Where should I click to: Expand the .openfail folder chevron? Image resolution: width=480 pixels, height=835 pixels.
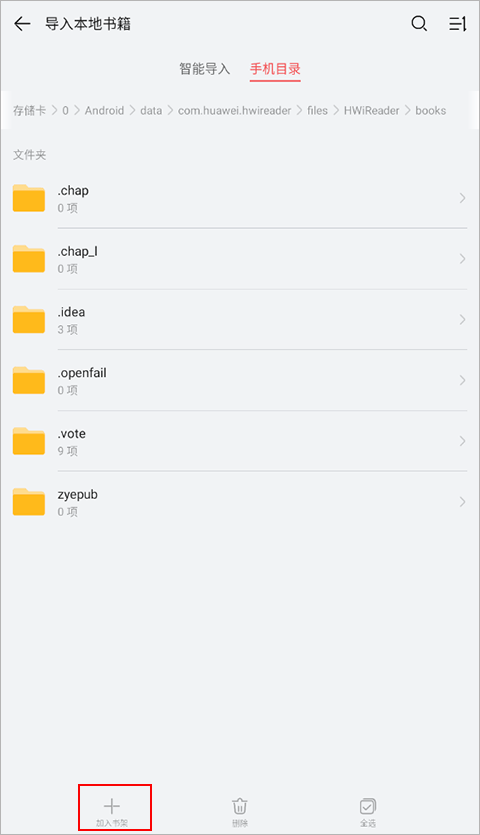click(x=462, y=380)
